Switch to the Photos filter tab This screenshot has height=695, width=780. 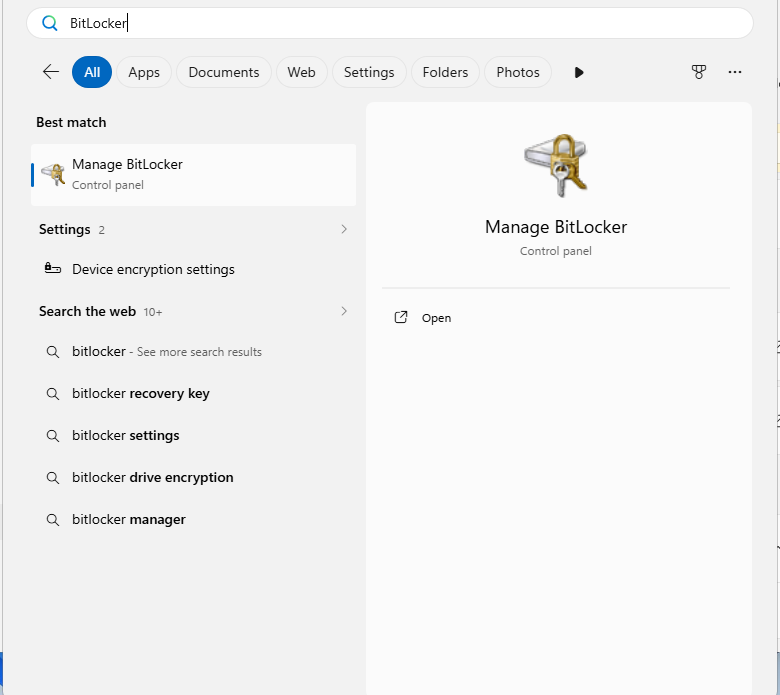518,72
